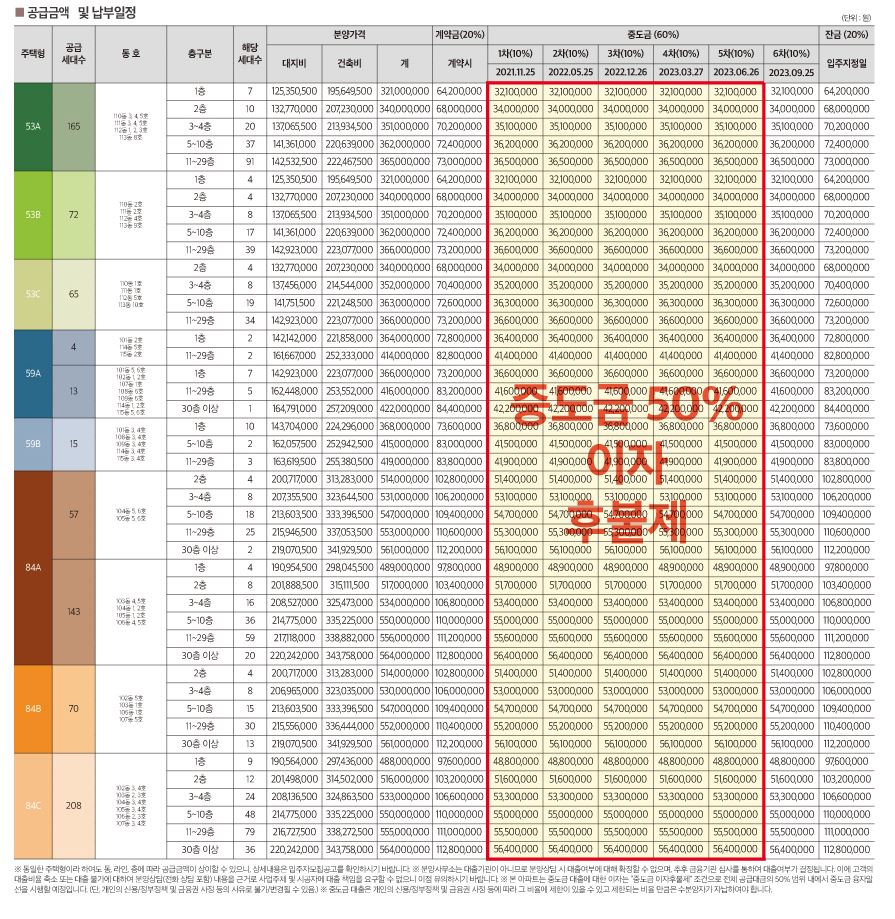Viewport: 895px width, 919px height.
Task: Click the 계약시 sub-header
Action: pos(460,63)
